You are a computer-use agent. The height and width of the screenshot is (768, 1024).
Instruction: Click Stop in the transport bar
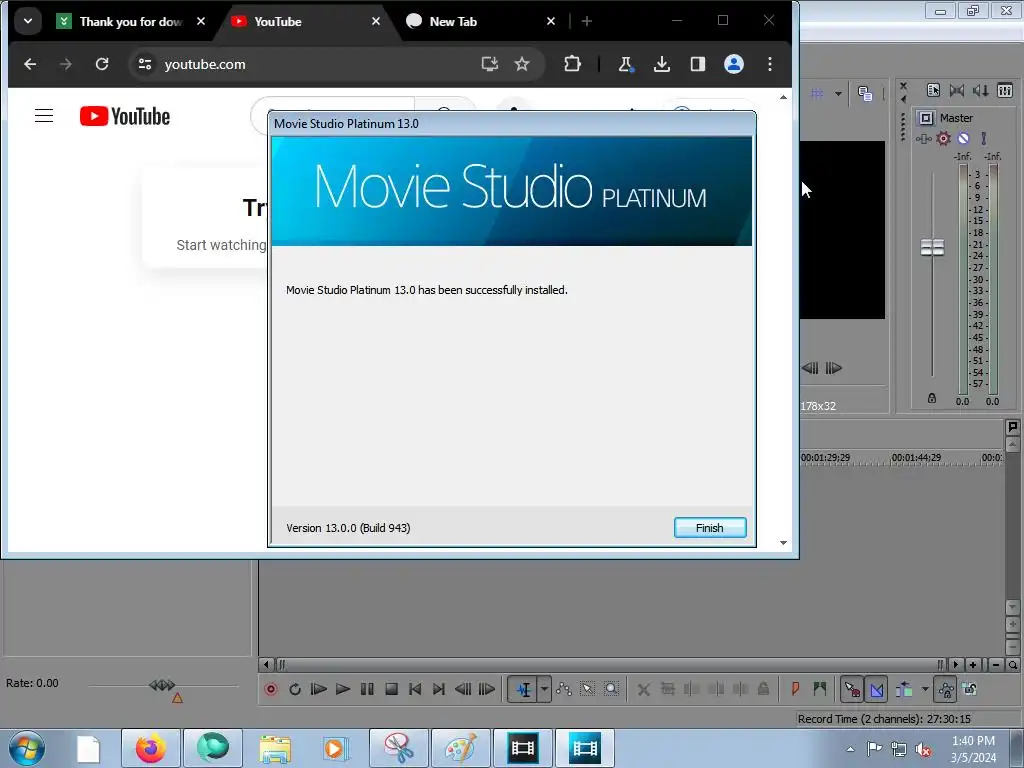(x=391, y=689)
